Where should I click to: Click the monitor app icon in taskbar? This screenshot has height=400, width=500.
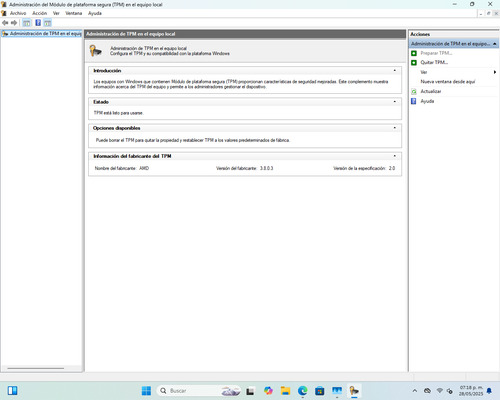(337, 391)
